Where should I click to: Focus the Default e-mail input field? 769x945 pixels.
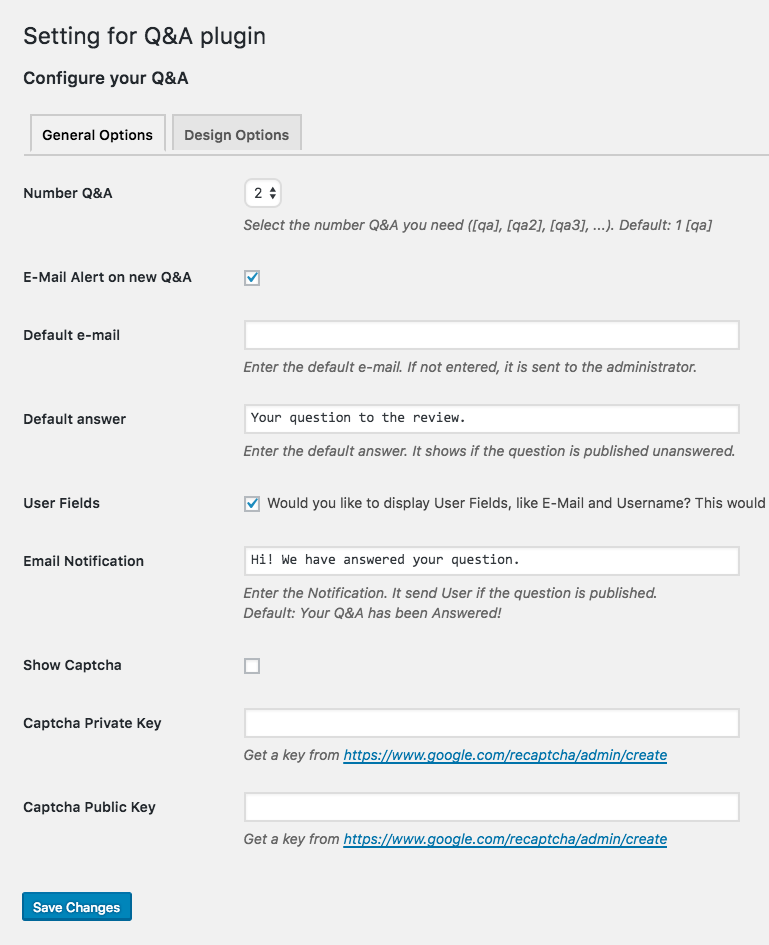[x=492, y=334]
